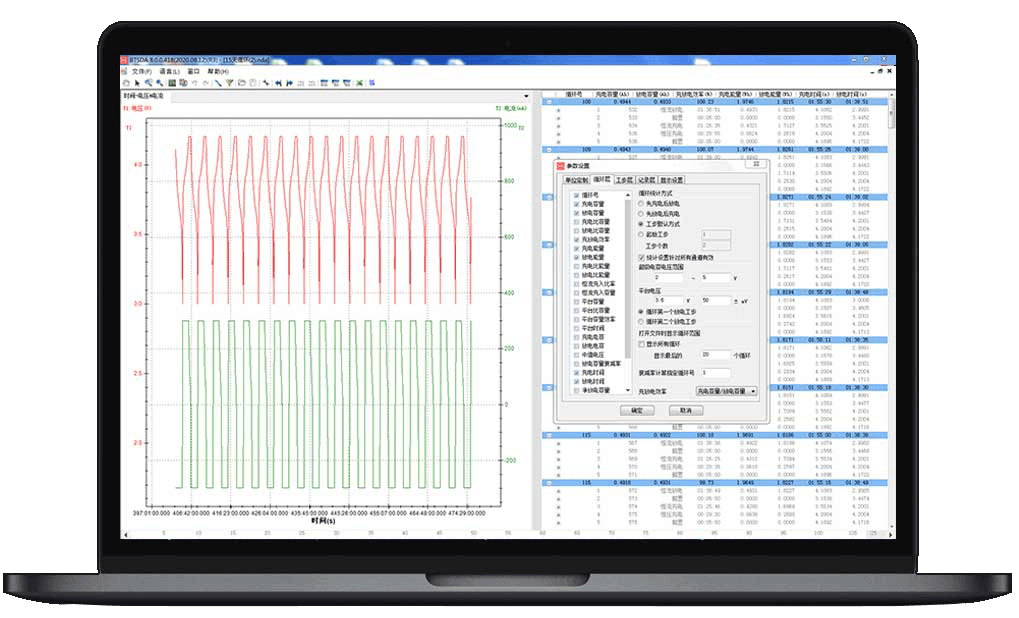Open the chart type dropdown above graph
The width and height of the screenshot is (1019, 618).
pyautogui.click(x=526, y=96)
